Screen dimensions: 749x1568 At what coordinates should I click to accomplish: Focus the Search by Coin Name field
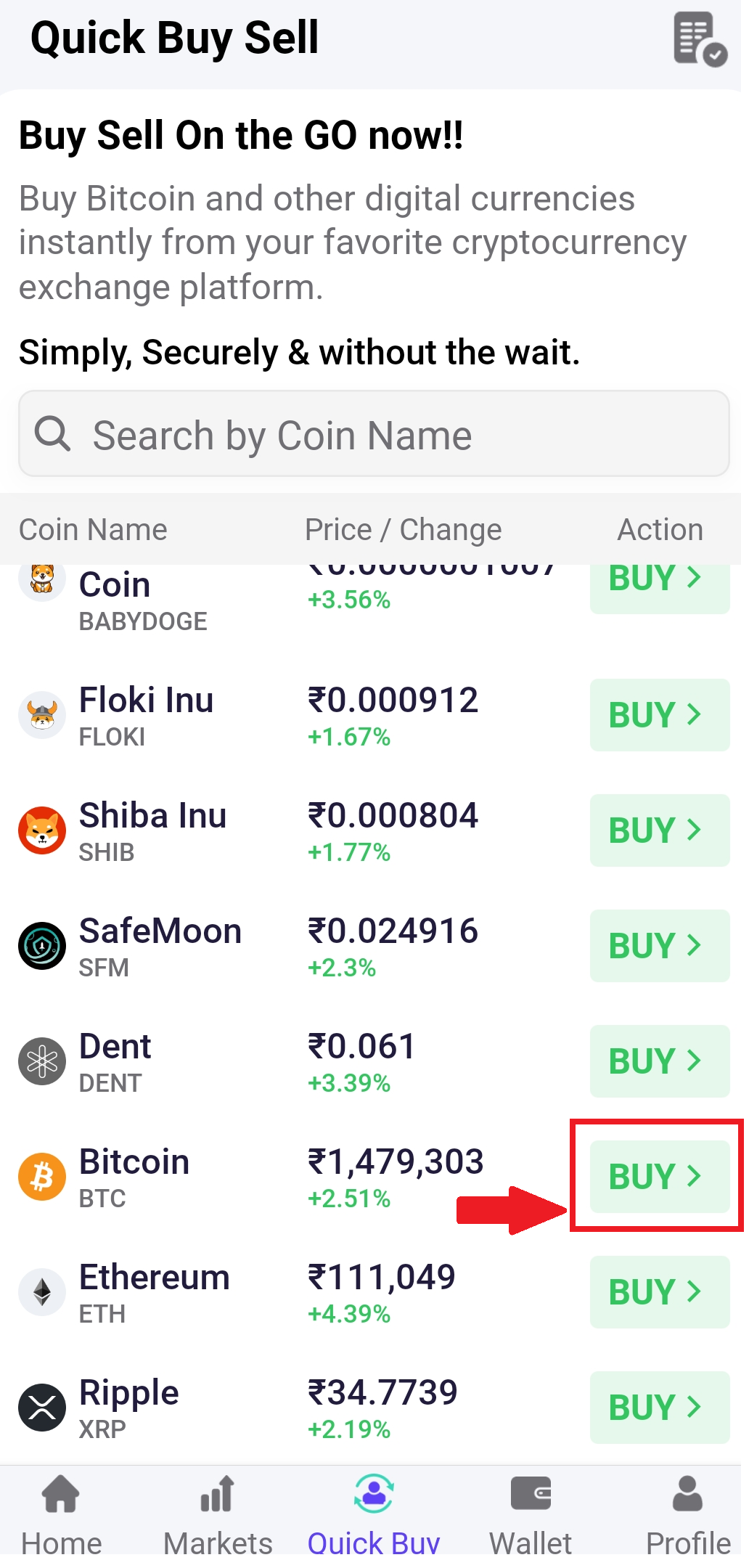[x=374, y=433]
